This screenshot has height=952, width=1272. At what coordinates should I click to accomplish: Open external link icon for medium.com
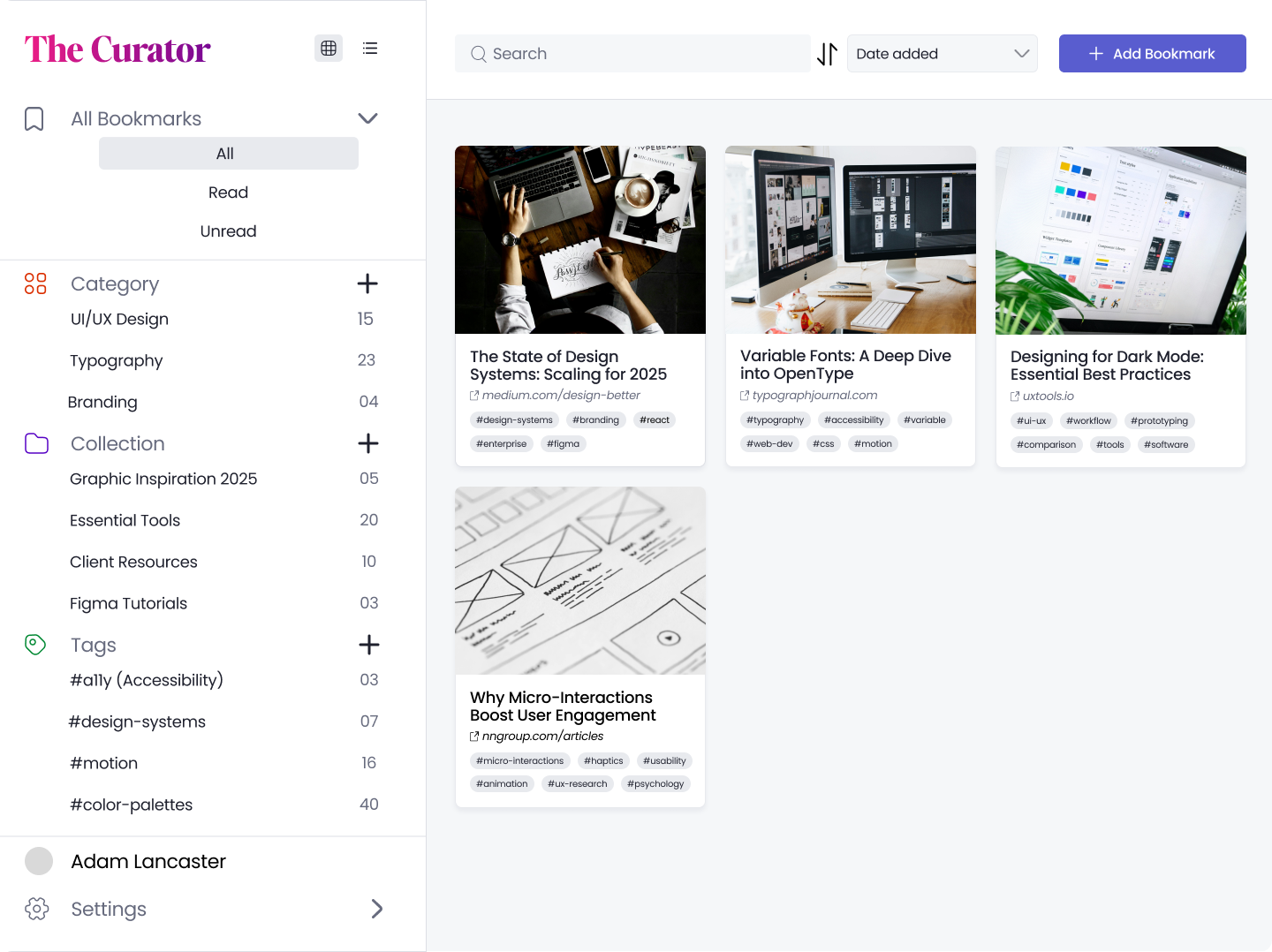tap(474, 396)
